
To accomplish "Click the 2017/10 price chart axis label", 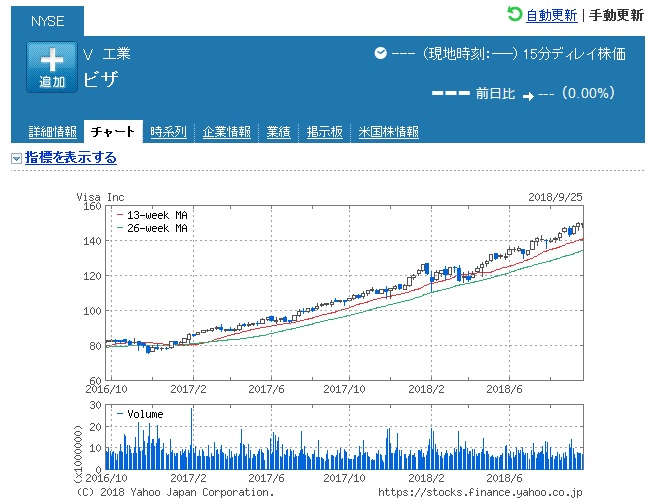I will (344, 389).
